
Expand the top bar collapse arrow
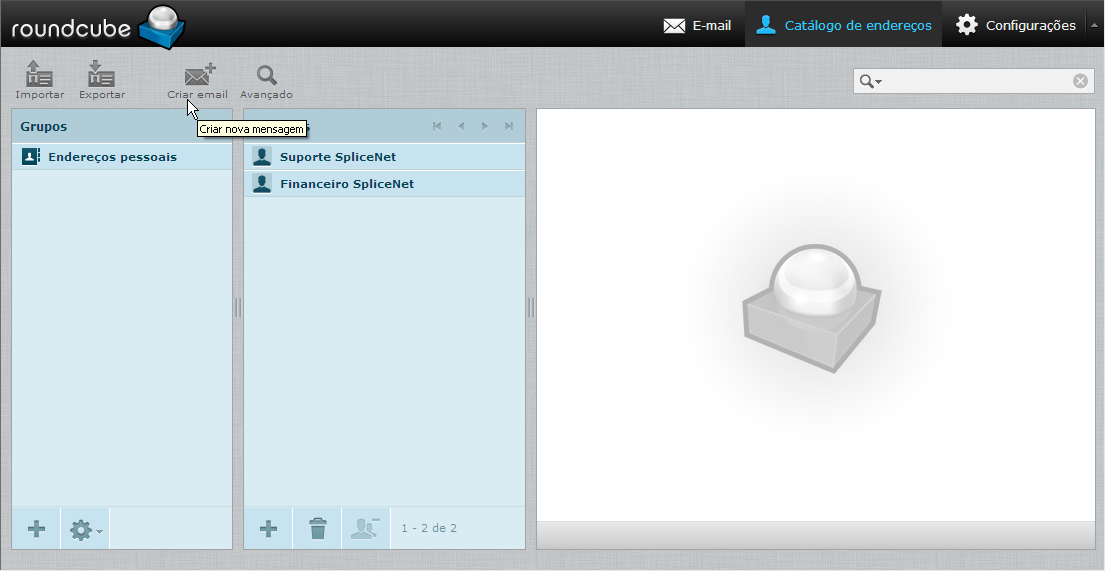click(1094, 25)
